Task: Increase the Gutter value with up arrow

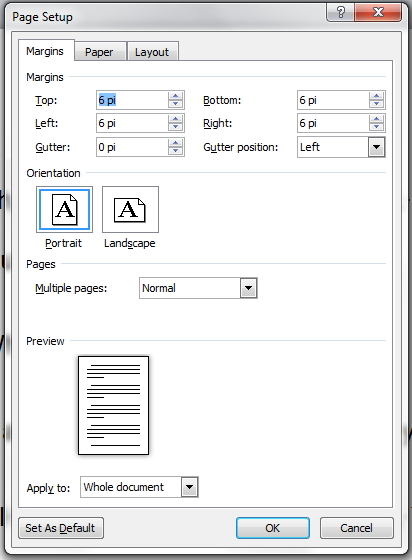Action: pos(175,143)
